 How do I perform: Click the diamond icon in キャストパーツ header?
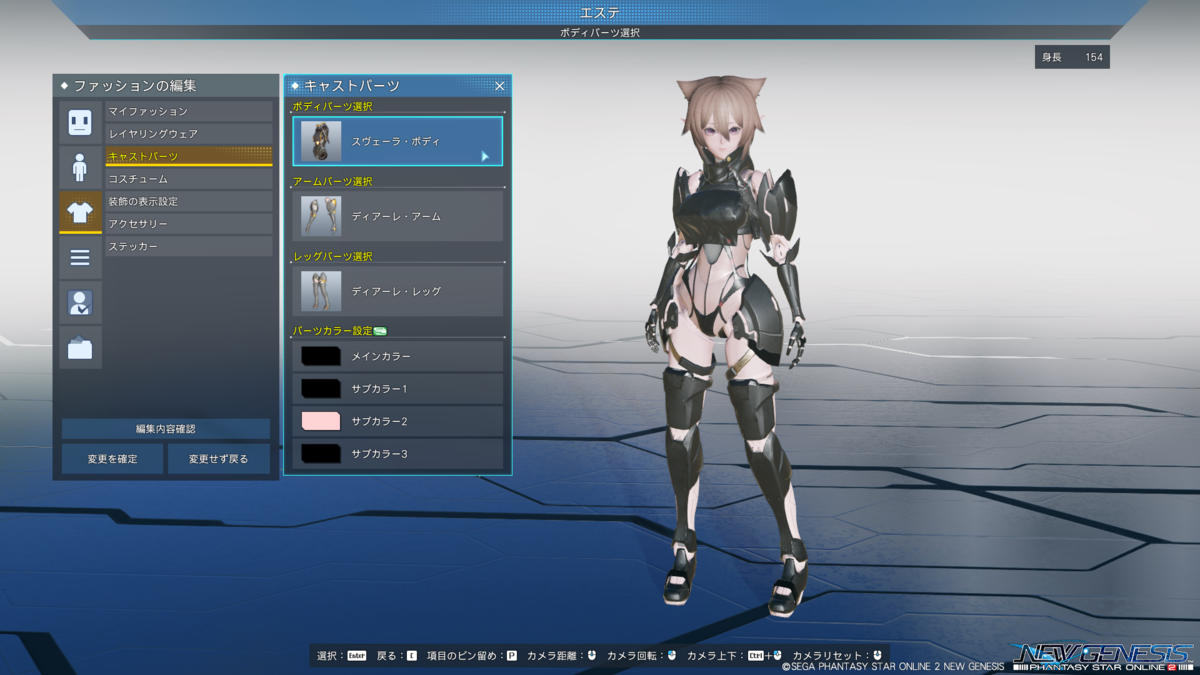(295, 86)
